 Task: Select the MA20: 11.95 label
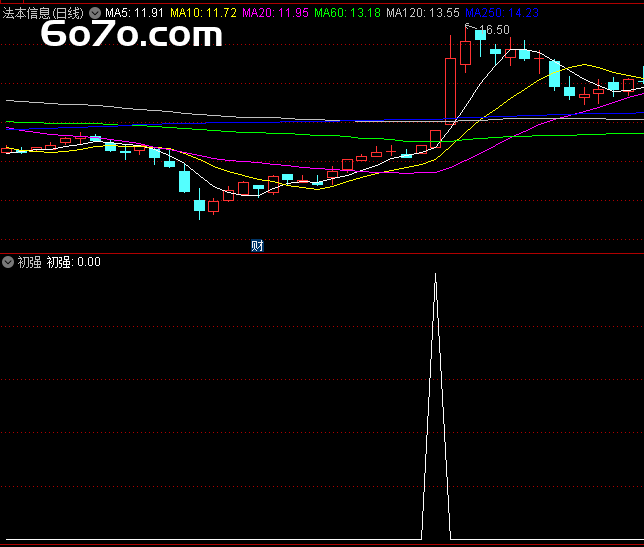click(x=275, y=13)
